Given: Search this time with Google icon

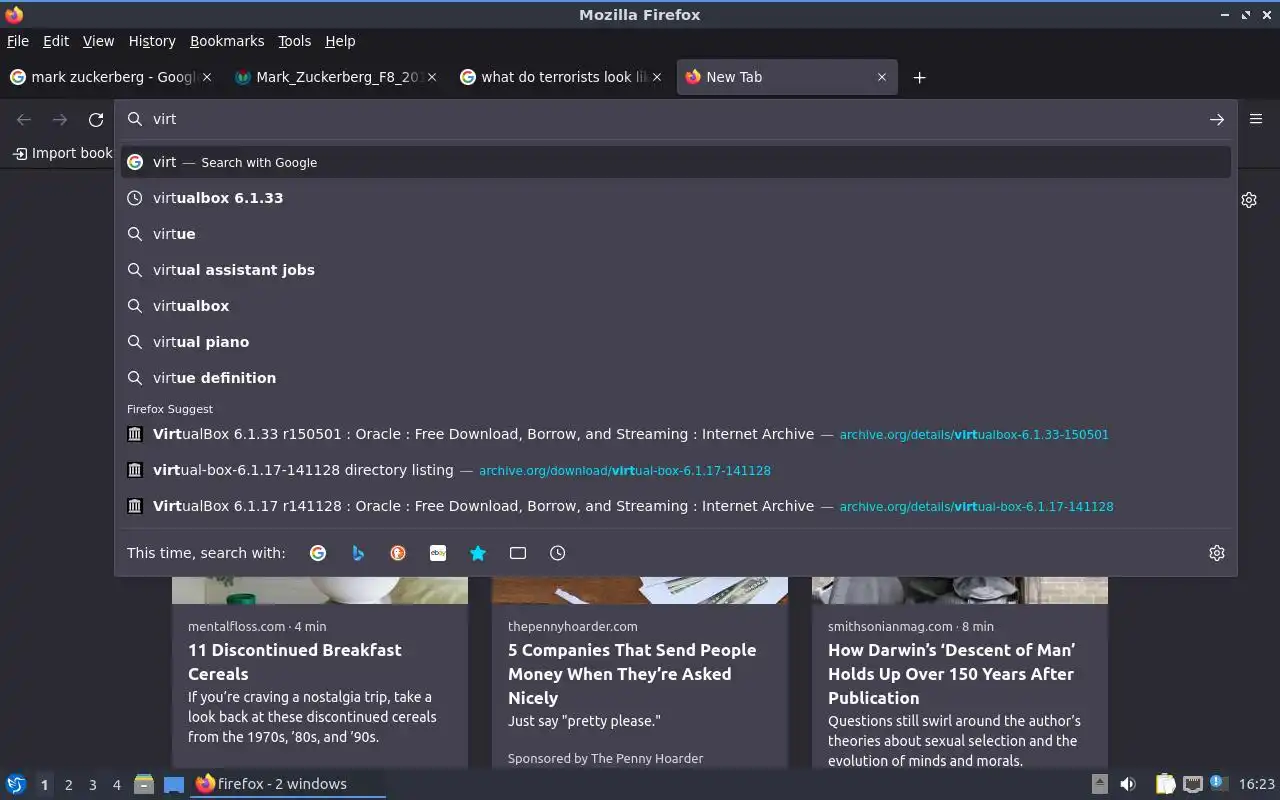Looking at the screenshot, I should point(318,553).
